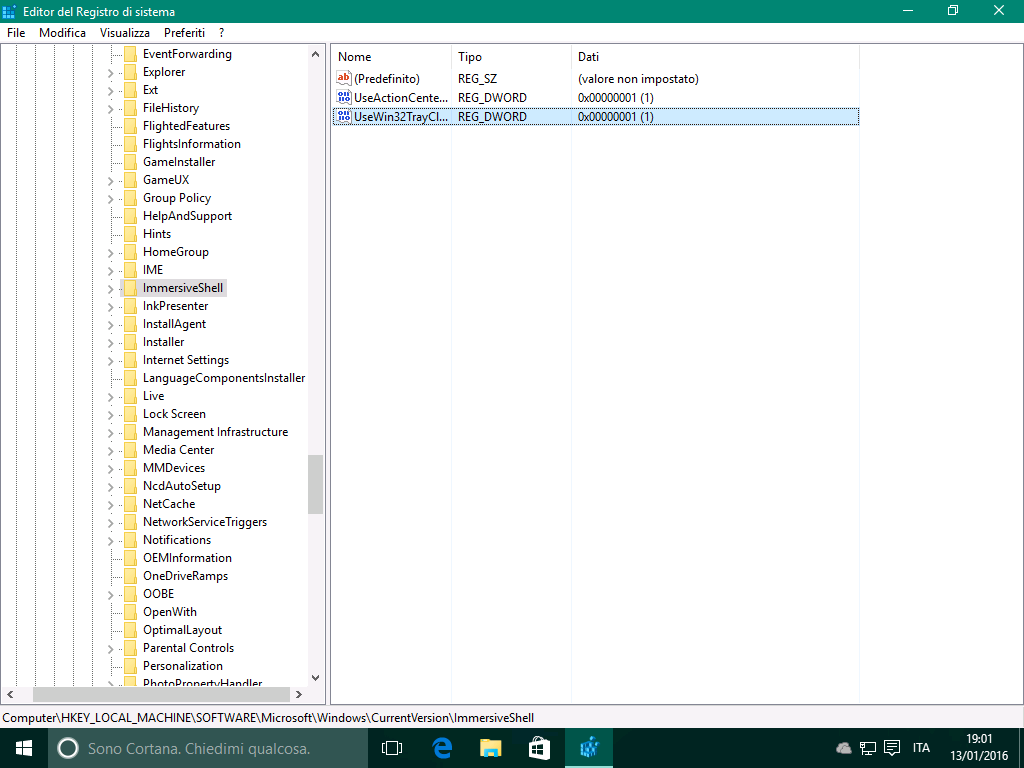Select the Personalization key
1024x768 pixels.
click(183, 666)
